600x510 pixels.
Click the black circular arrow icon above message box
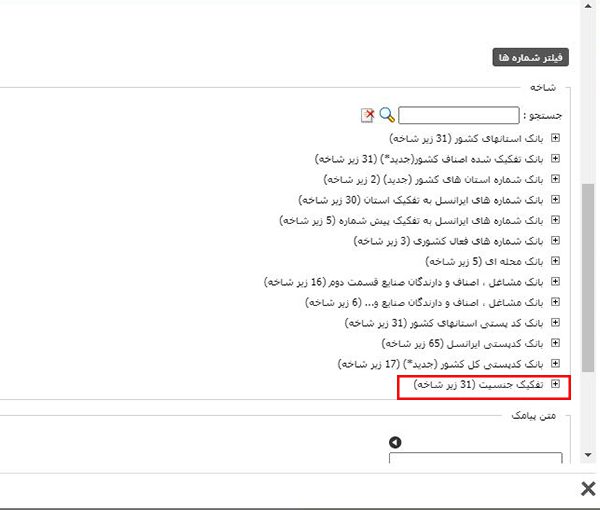[395, 442]
